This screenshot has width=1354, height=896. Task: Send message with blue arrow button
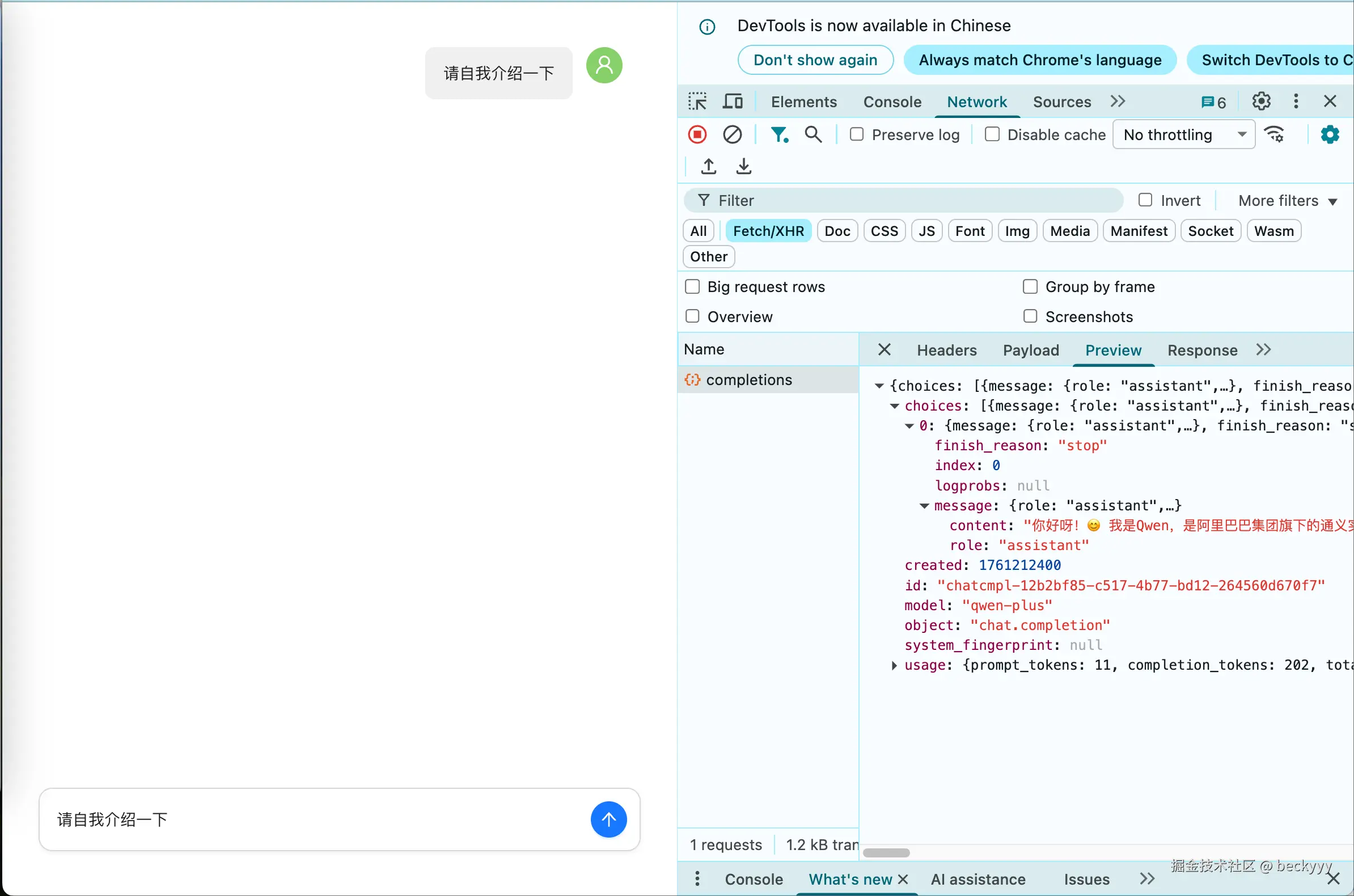[x=608, y=819]
